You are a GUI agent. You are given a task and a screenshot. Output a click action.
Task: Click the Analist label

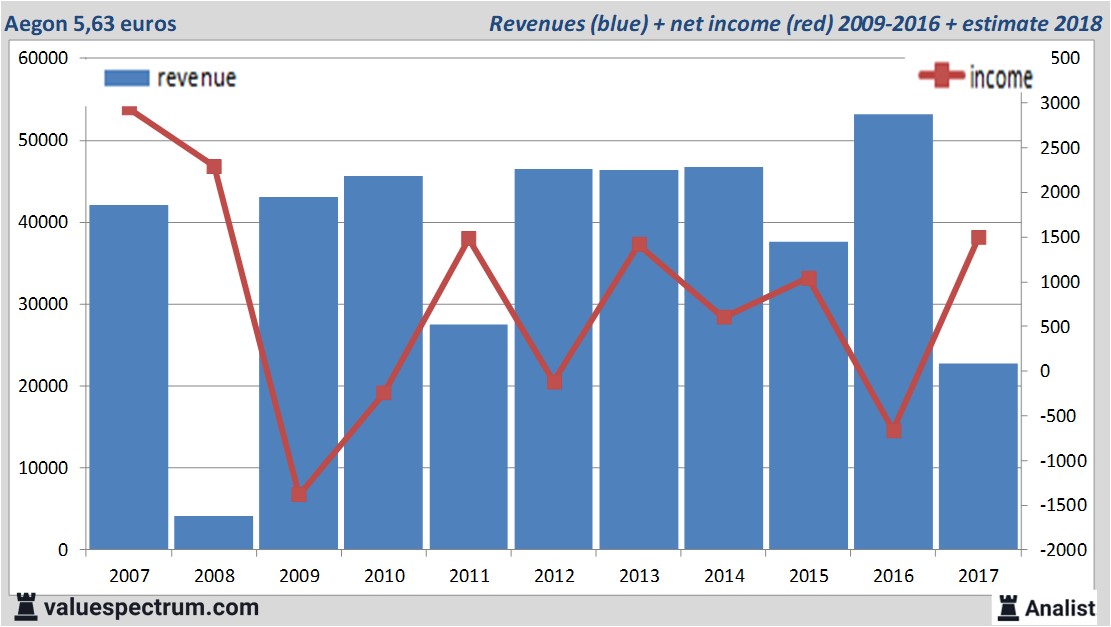[x=1060, y=608]
